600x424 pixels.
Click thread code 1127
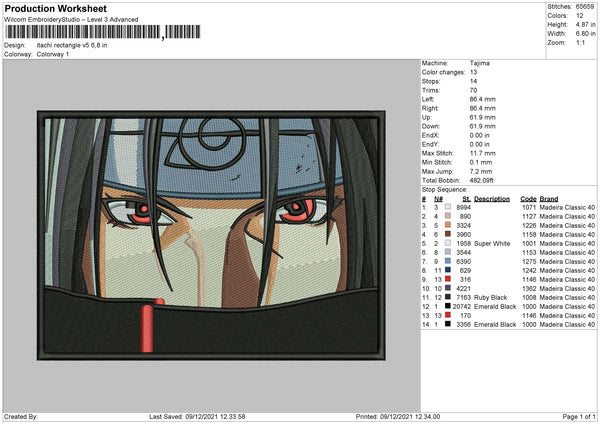(529, 217)
